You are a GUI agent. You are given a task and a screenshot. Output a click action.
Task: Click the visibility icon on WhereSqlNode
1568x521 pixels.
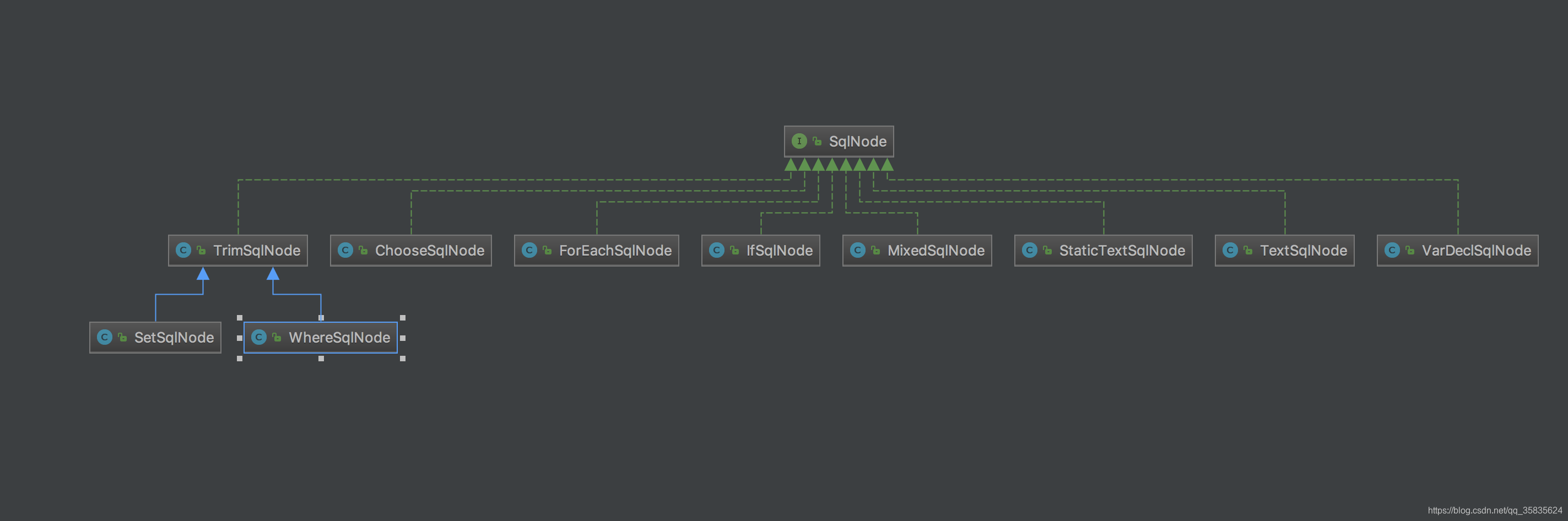[277, 337]
